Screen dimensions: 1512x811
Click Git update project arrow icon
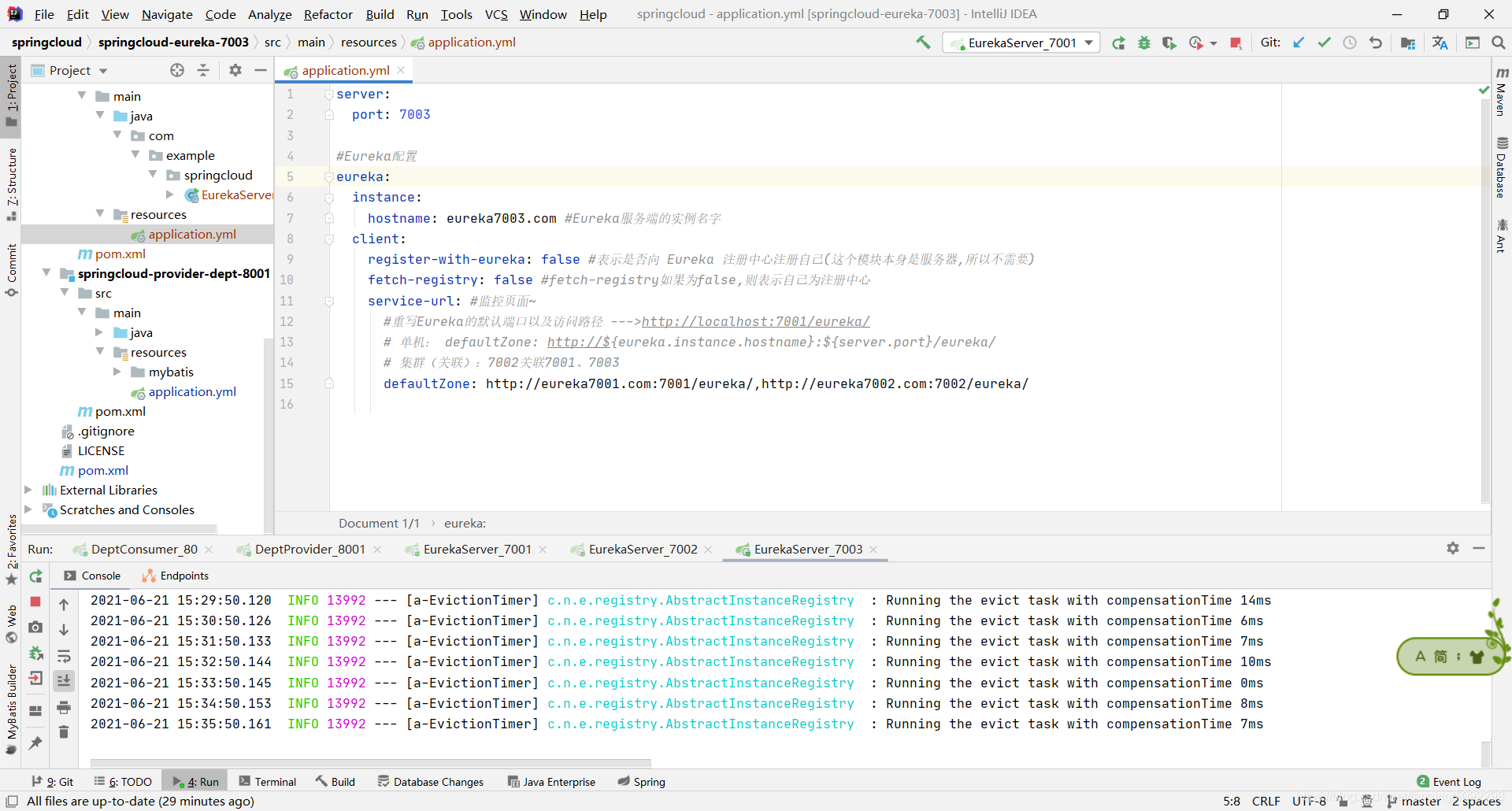pyautogui.click(x=1299, y=43)
